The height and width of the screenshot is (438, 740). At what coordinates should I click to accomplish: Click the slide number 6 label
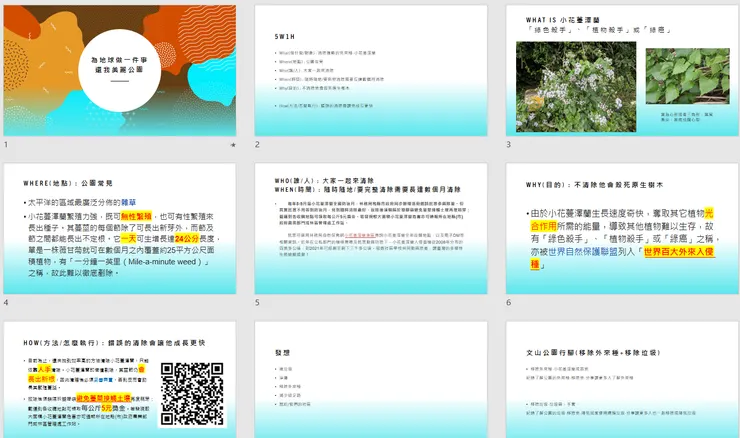pyautogui.click(x=508, y=303)
